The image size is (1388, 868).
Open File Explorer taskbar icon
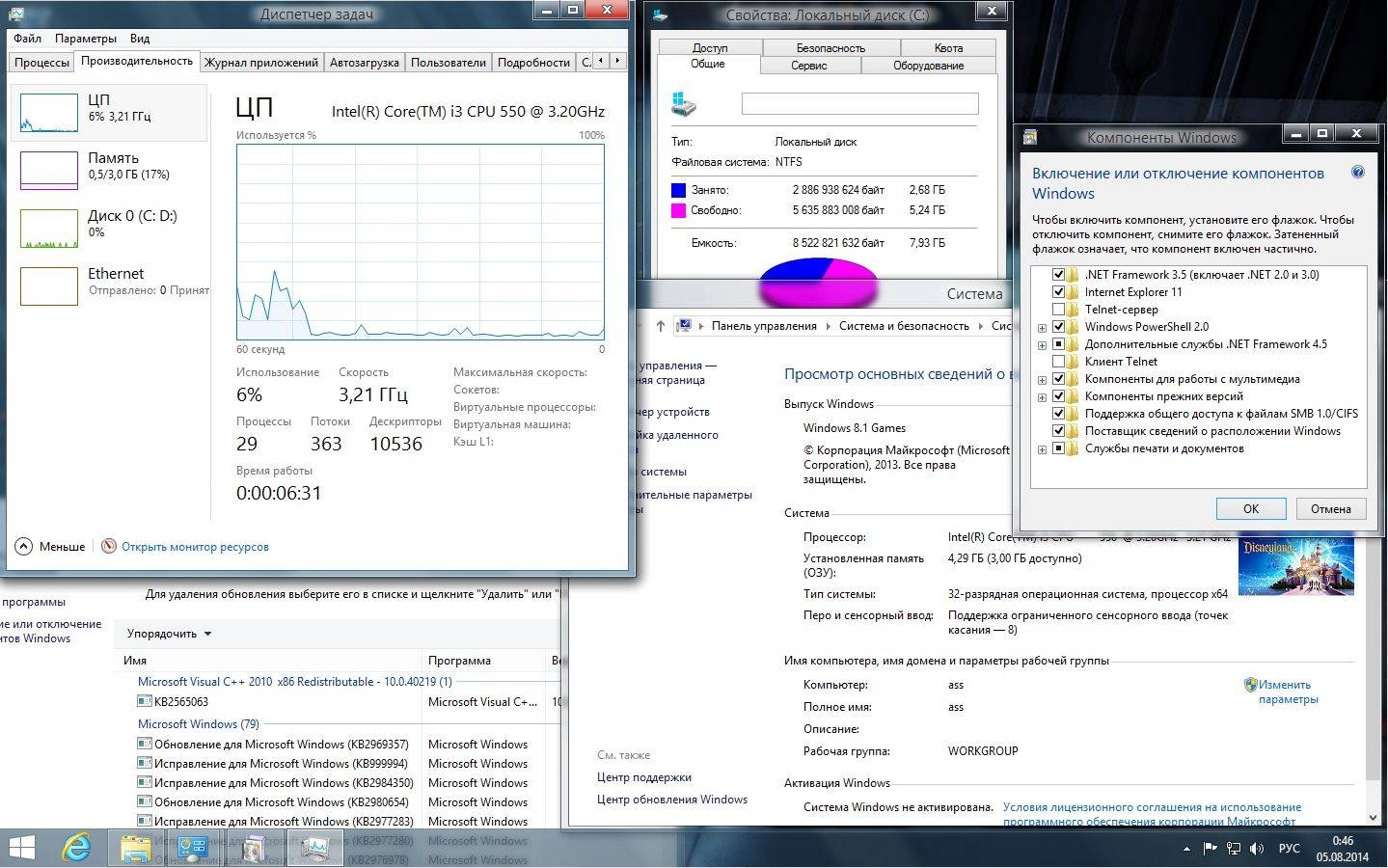click(x=135, y=848)
